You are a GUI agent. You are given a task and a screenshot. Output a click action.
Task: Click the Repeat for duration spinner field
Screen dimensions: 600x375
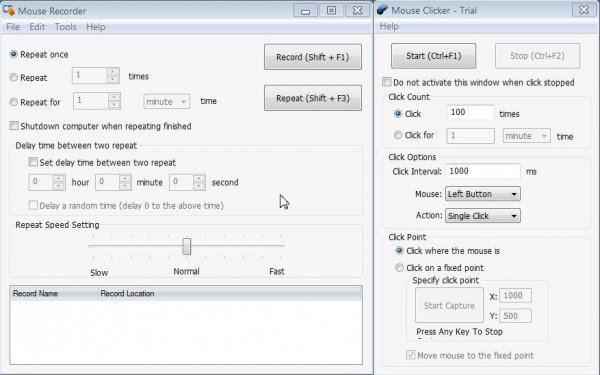(97, 101)
